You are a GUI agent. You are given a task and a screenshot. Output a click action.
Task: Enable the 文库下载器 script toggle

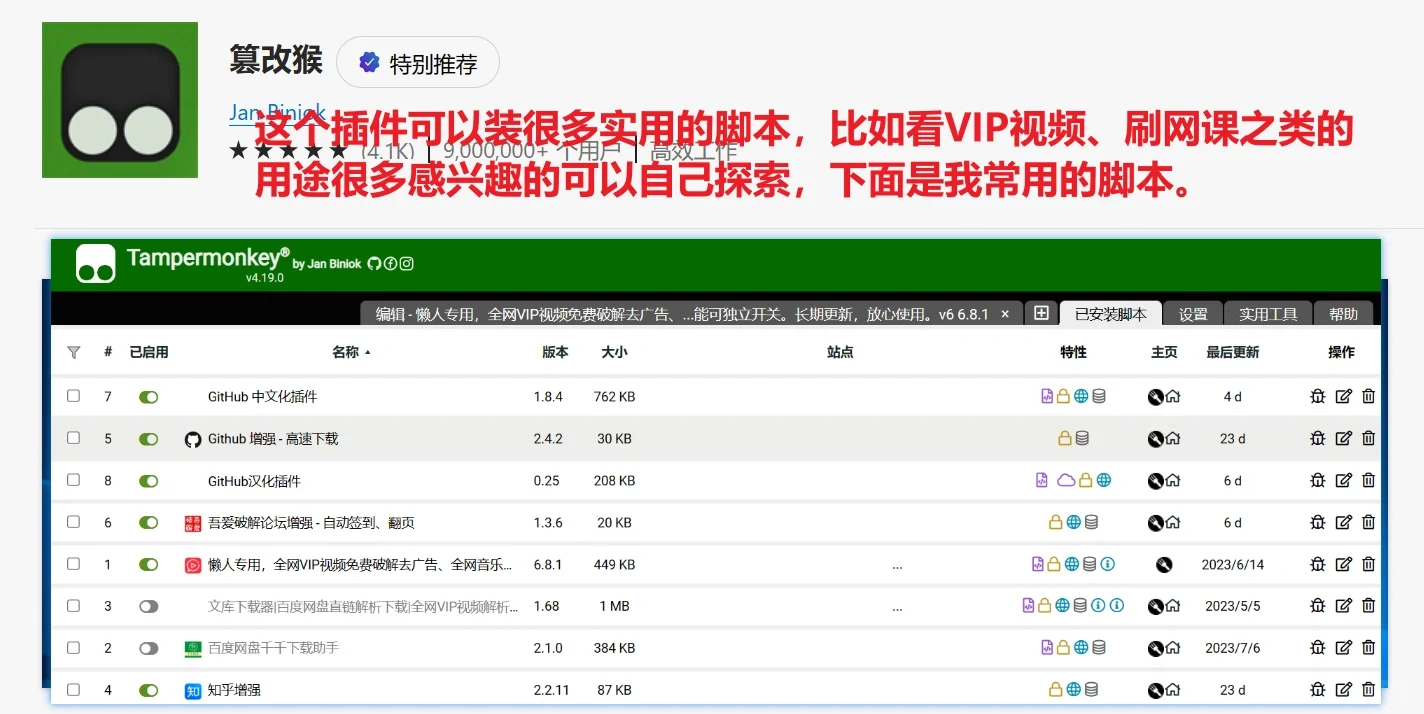[x=149, y=605]
